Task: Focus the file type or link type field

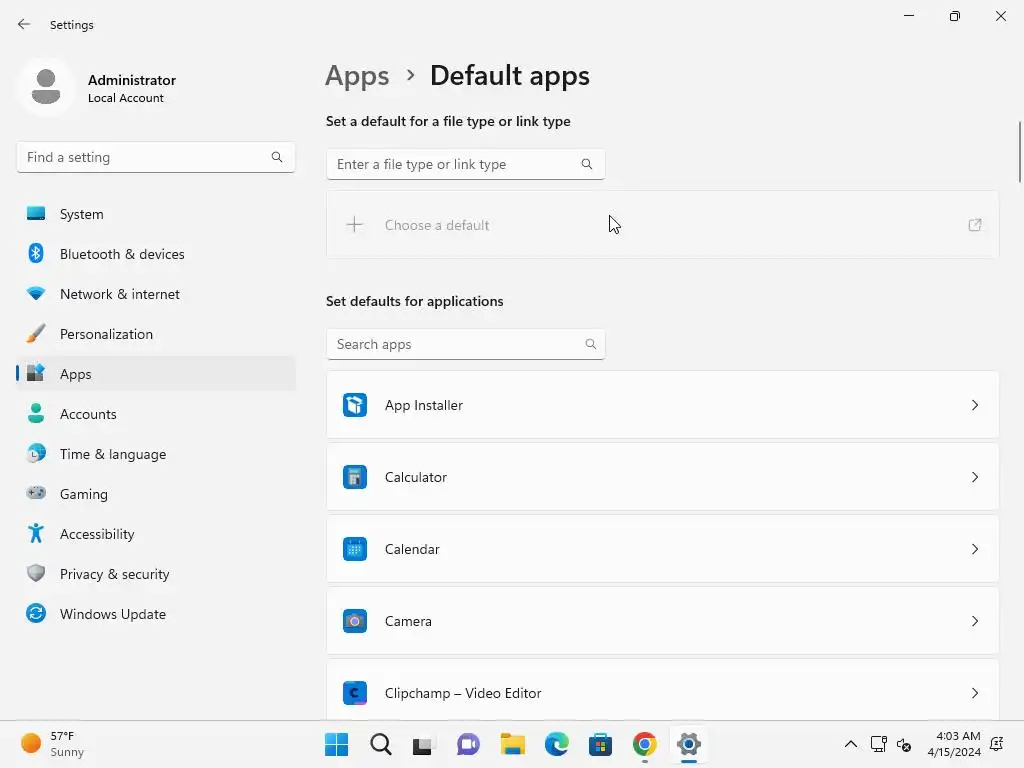Action: pos(466,164)
